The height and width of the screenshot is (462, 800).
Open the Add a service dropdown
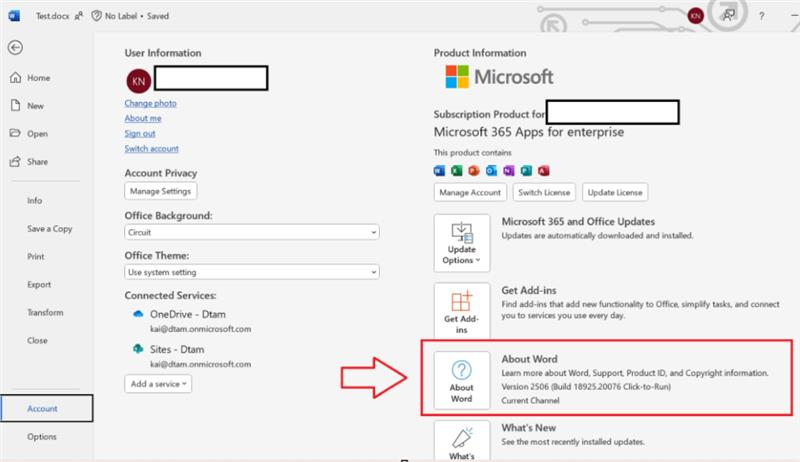click(158, 384)
